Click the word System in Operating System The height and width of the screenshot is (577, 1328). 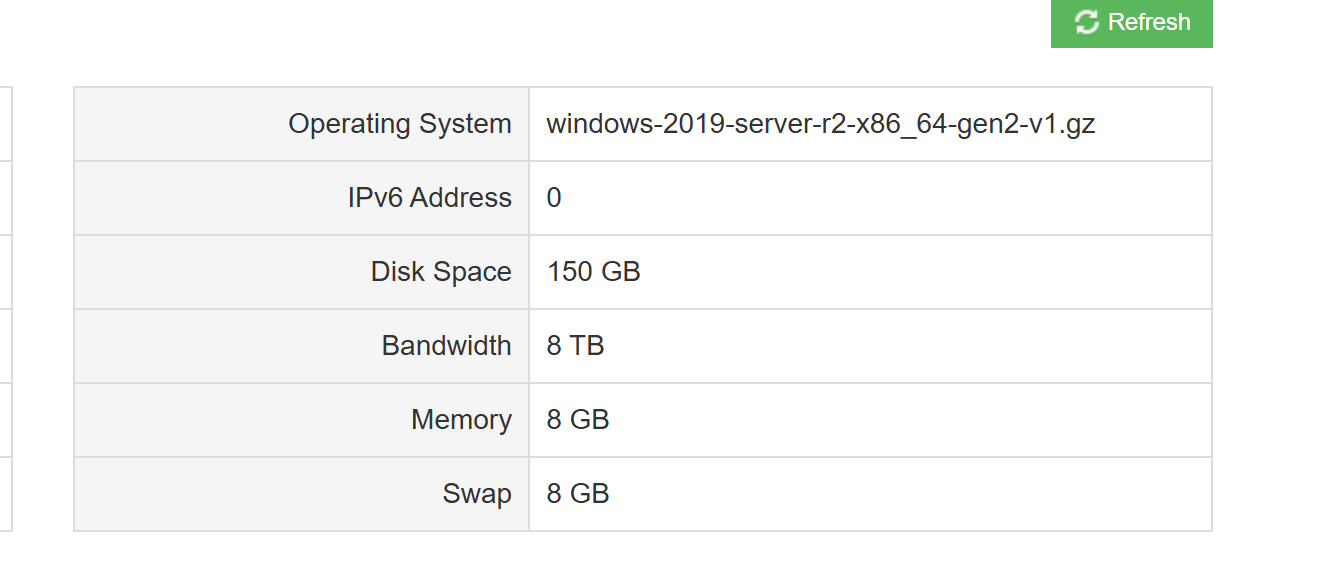coord(465,124)
